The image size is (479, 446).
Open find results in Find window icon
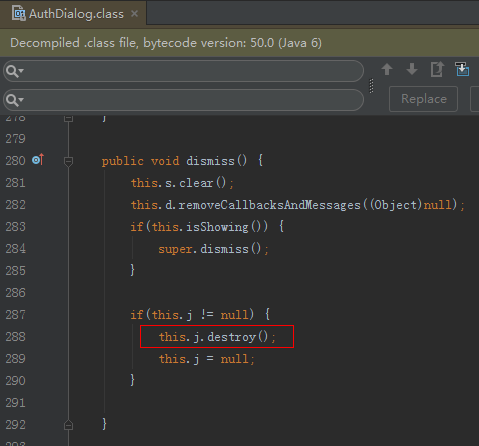(x=437, y=69)
